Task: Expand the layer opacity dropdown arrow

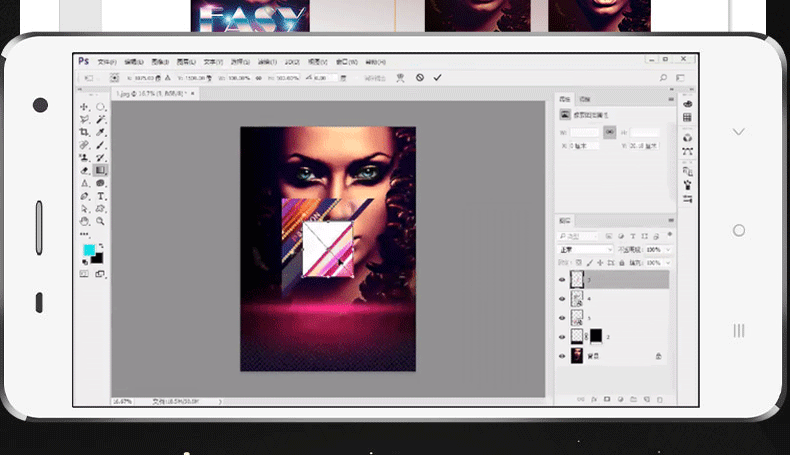Action: [x=668, y=250]
